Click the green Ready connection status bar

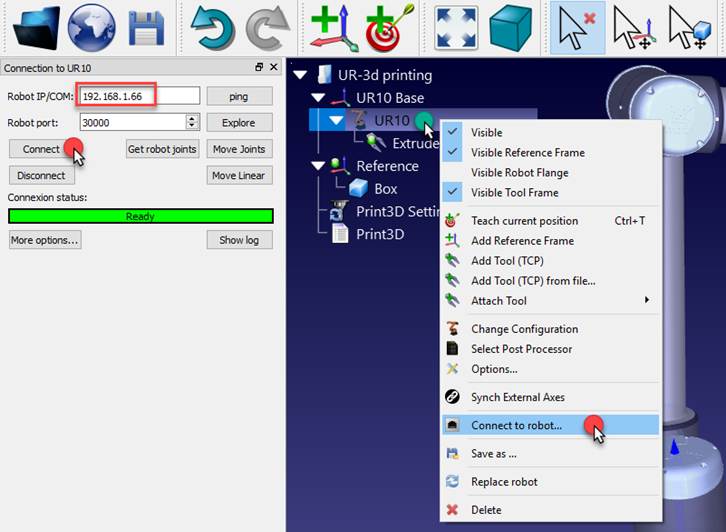pos(140,216)
